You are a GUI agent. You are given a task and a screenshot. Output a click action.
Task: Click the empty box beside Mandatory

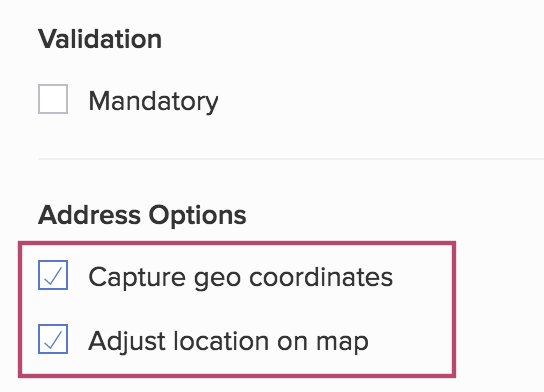point(53,99)
